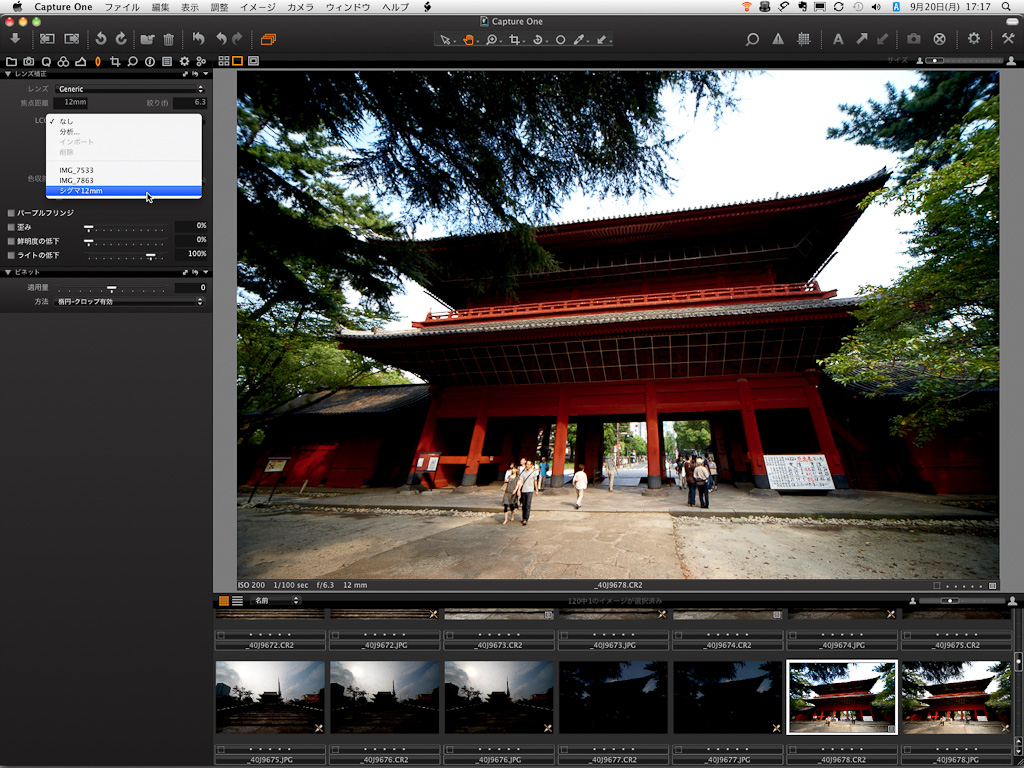The width and height of the screenshot is (1024, 768).
Task: Adjust the ビネット 適用量 slider
Action: coord(112,288)
